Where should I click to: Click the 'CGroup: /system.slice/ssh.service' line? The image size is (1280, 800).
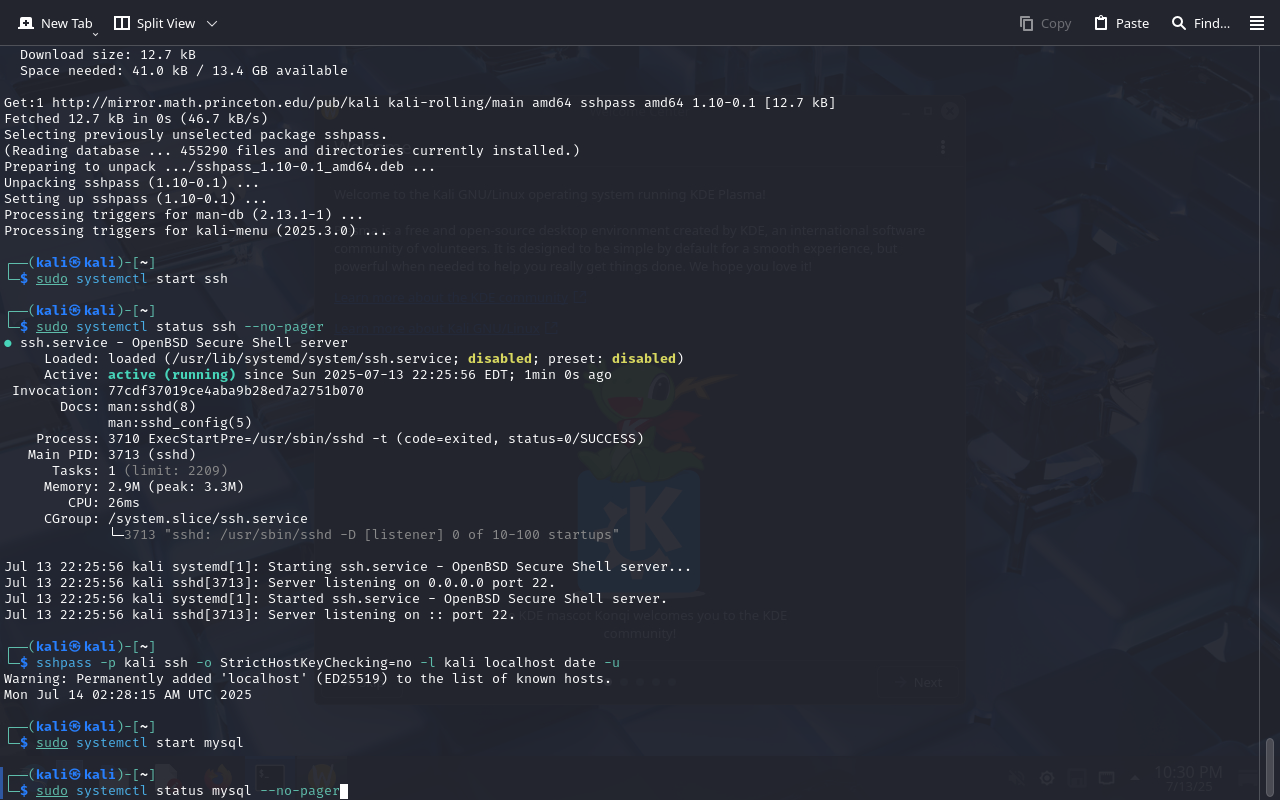pos(176,519)
